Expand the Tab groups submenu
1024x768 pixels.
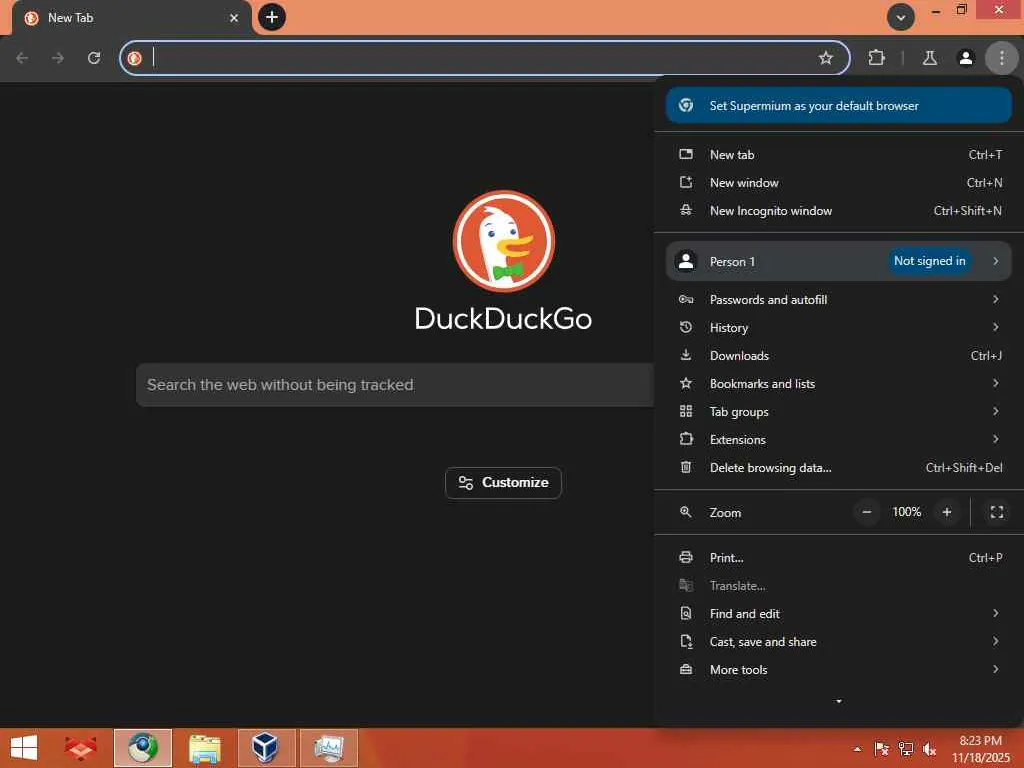click(839, 412)
